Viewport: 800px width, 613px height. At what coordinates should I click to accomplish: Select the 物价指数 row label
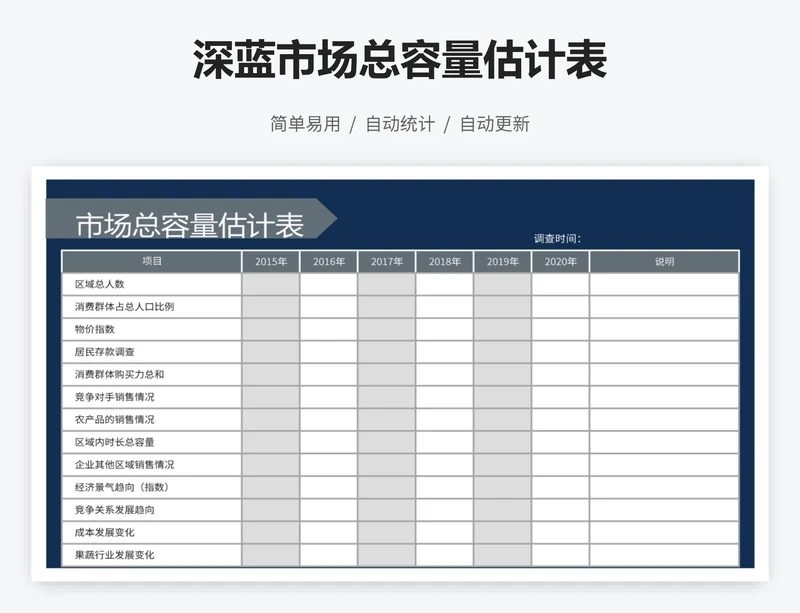[94, 329]
